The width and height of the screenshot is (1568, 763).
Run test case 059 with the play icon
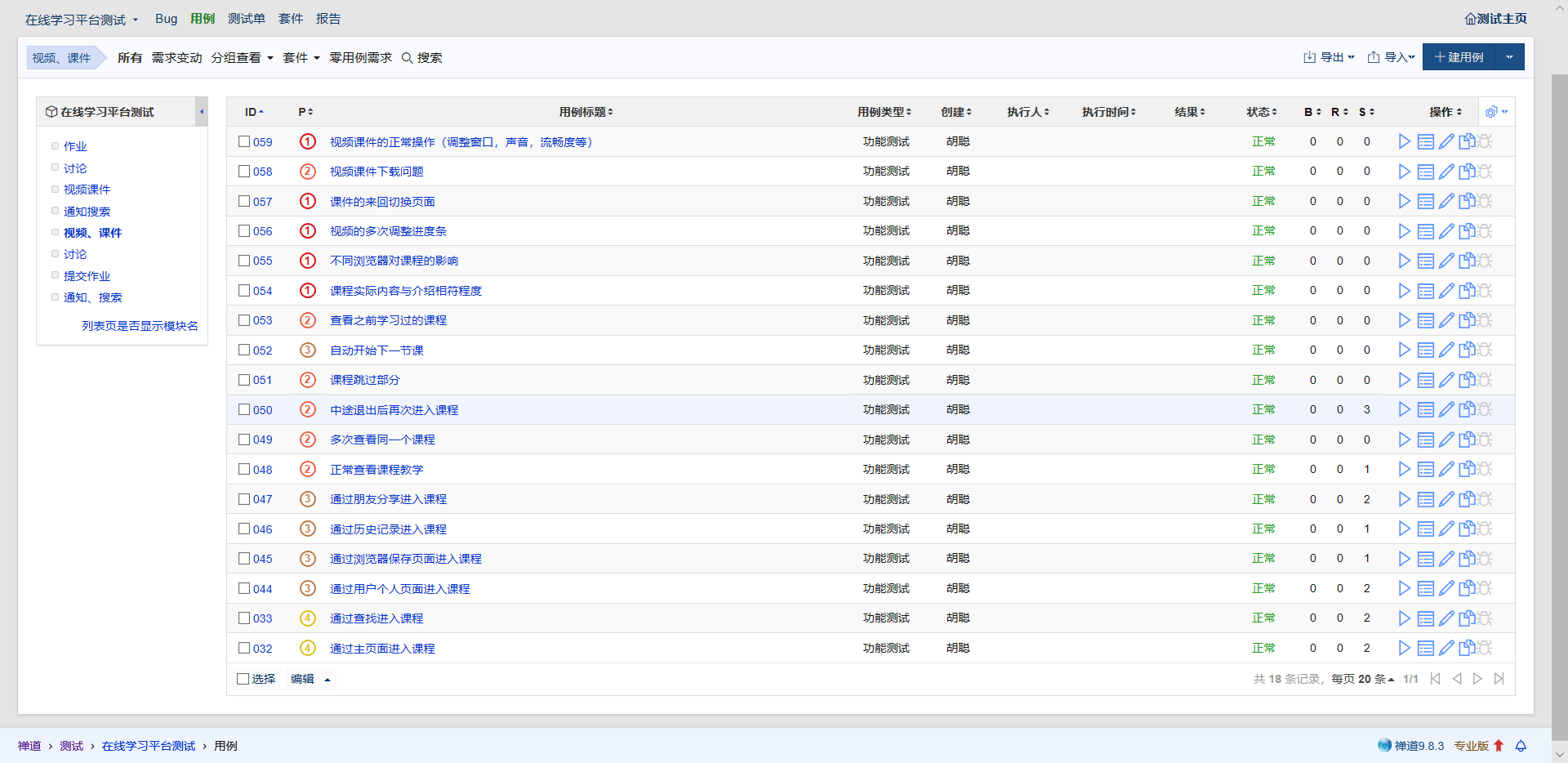[1404, 142]
